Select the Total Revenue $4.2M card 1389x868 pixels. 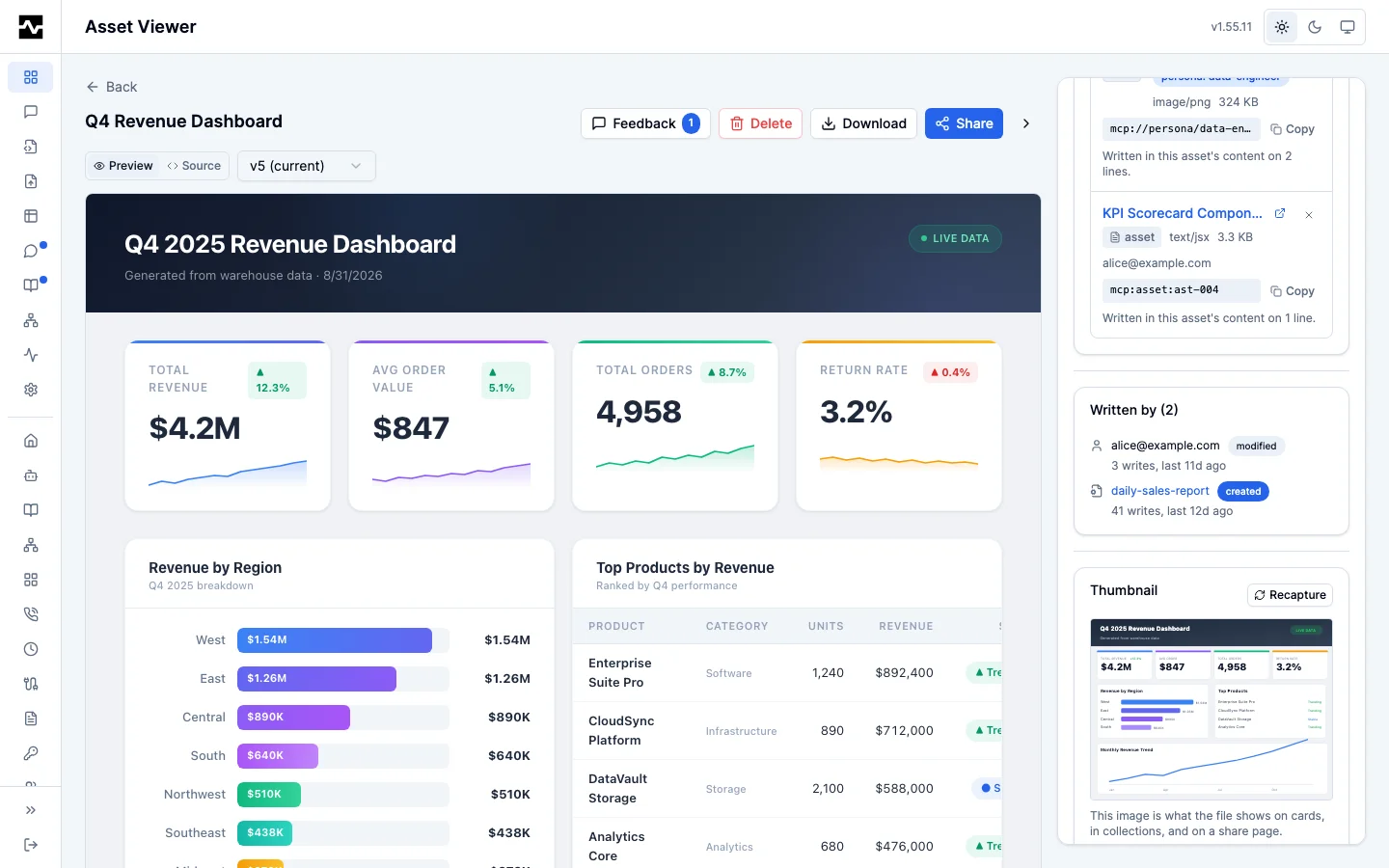pos(228,425)
